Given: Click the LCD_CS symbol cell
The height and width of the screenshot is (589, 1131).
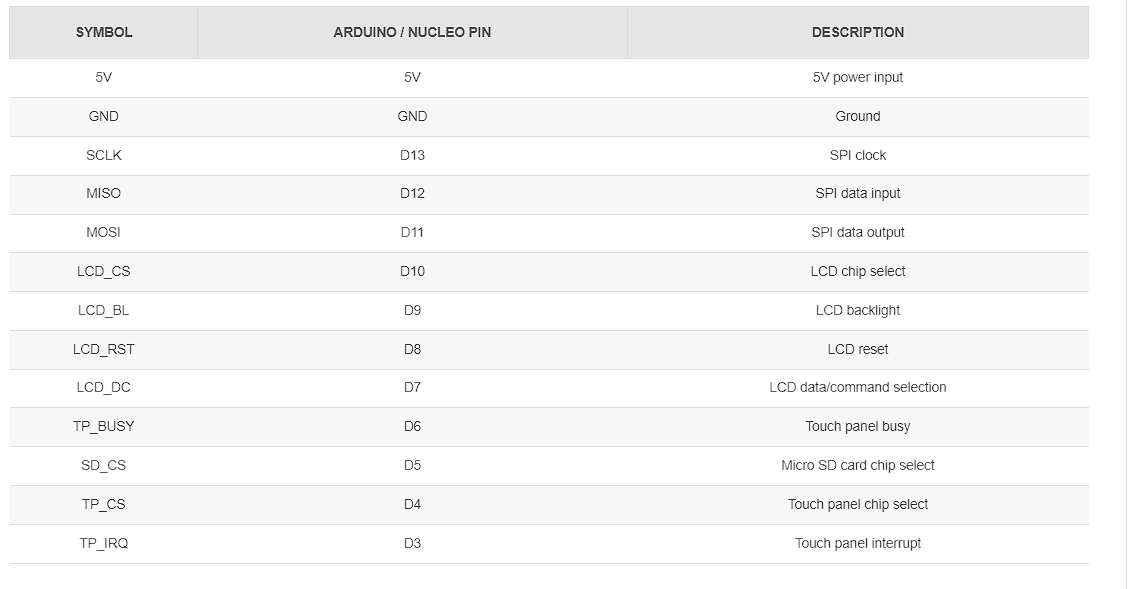Looking at the screenshot, I should [104, 271].
